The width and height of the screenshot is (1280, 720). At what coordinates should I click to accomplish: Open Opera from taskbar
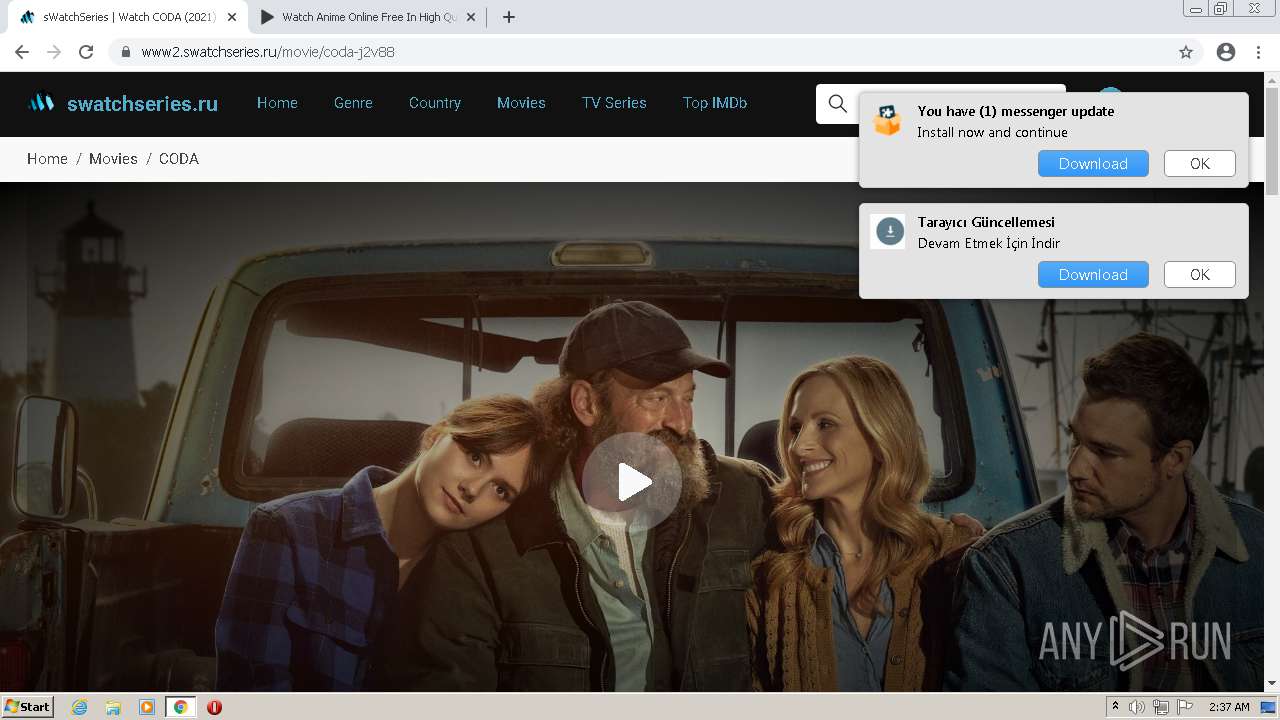(x=214, y=707)
